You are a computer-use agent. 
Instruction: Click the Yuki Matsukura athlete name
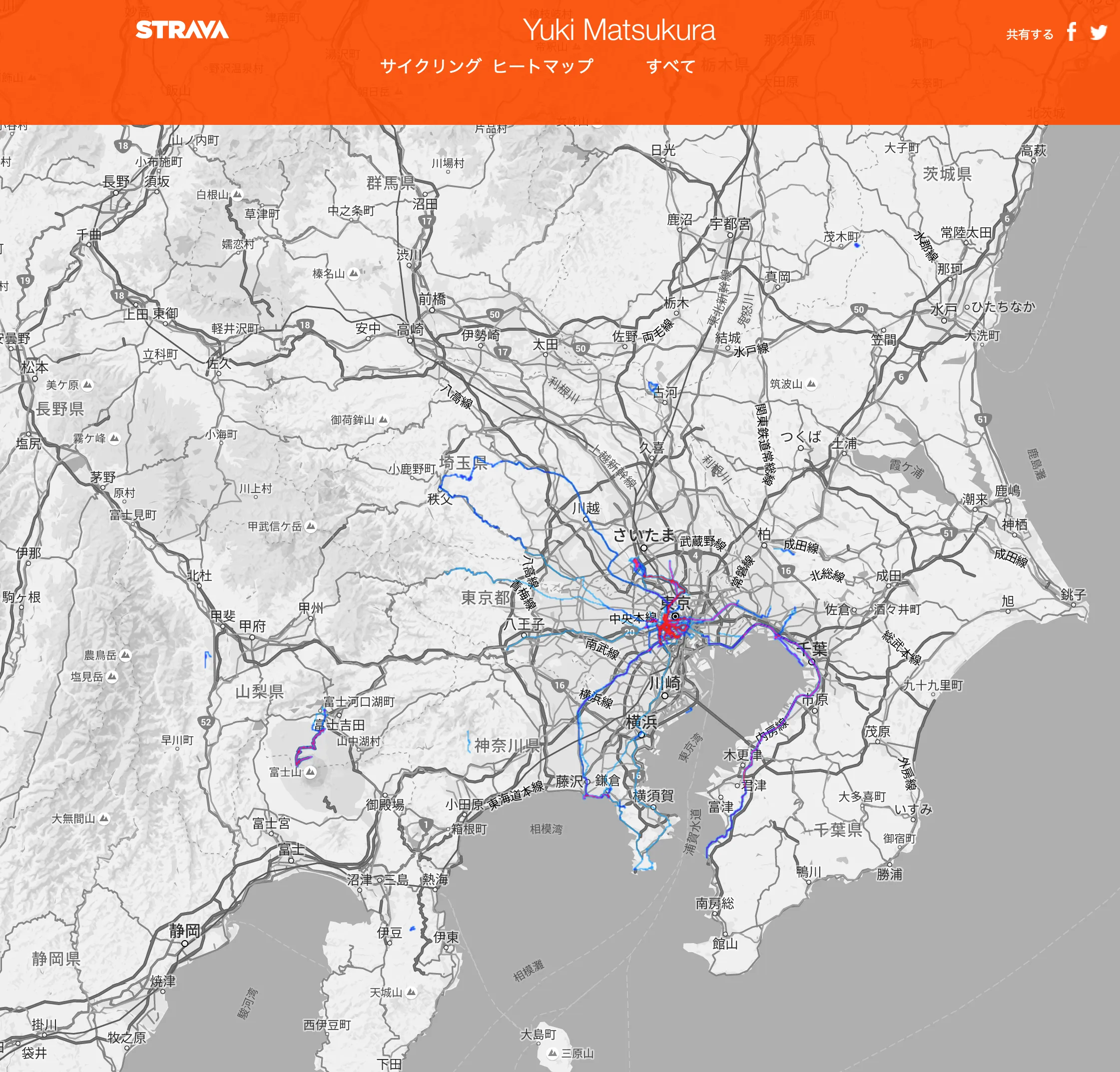[620, 29]
